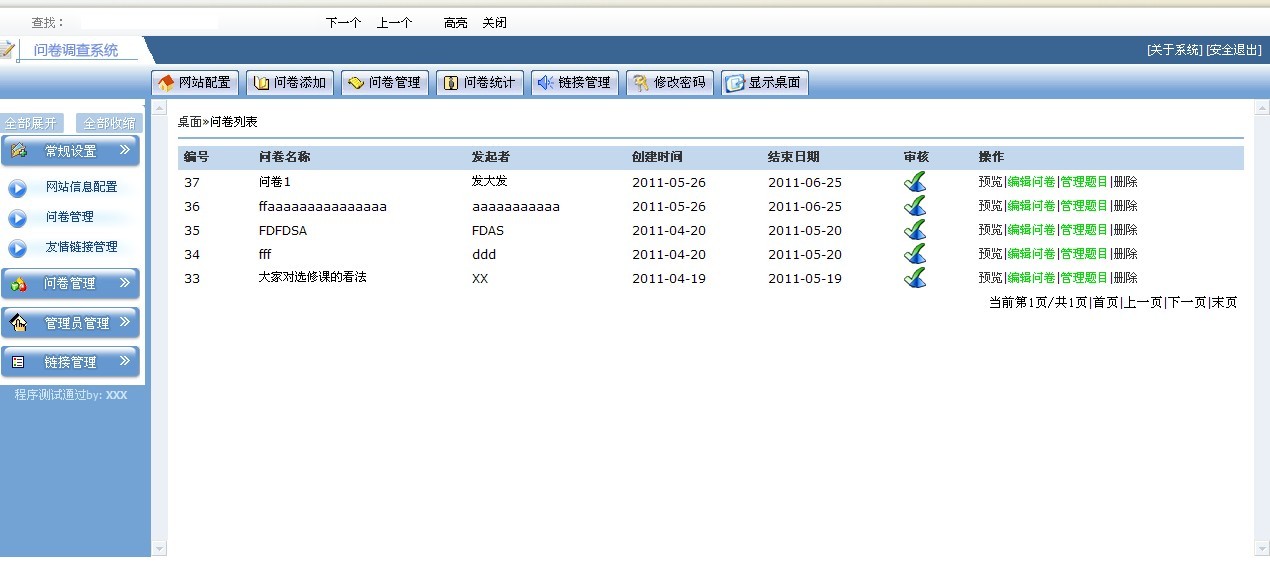Click the audit checkmark for row 33
The image size is (1270, 585).
pos(914,277)
